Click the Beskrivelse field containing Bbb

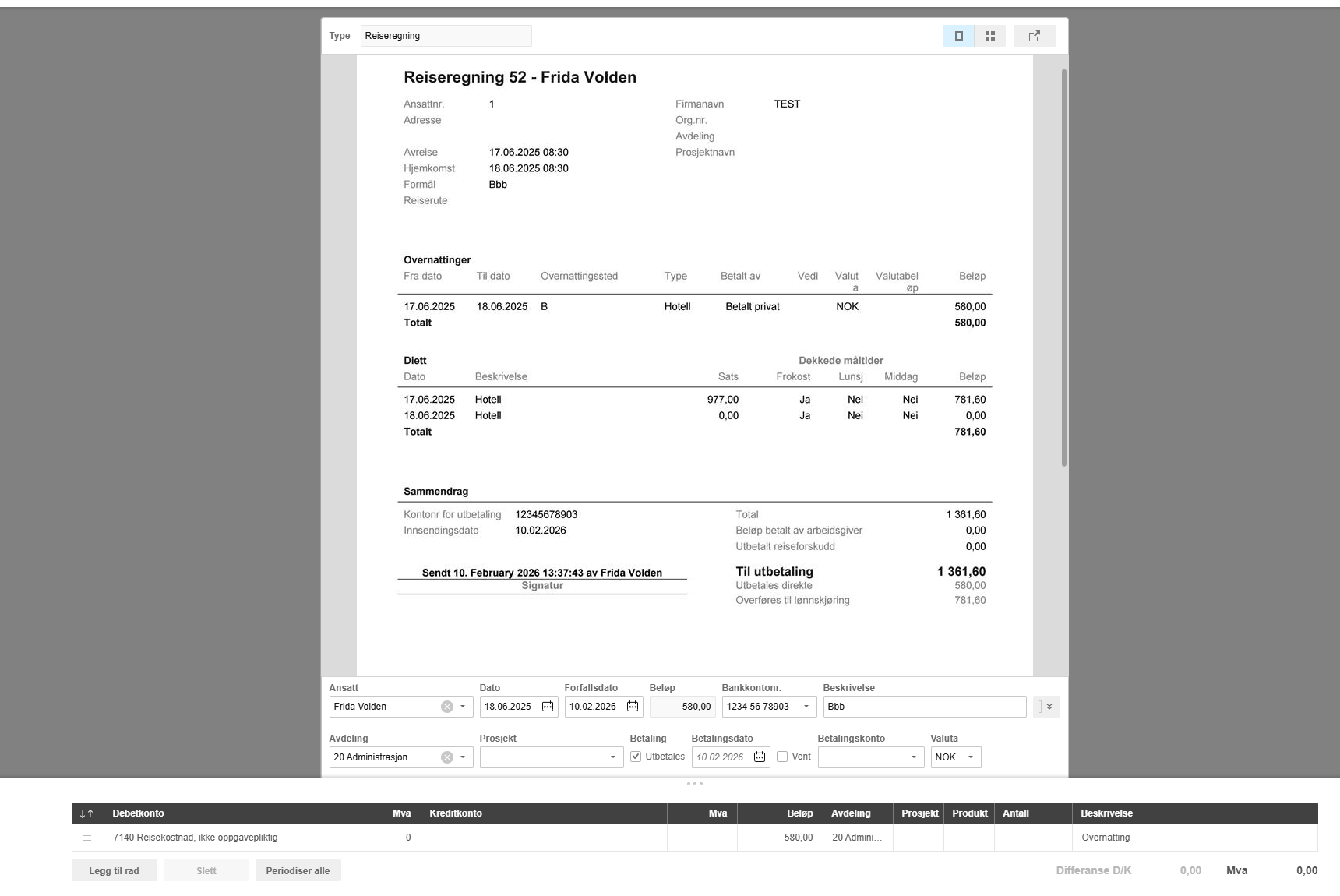click(x=925, y=707)
